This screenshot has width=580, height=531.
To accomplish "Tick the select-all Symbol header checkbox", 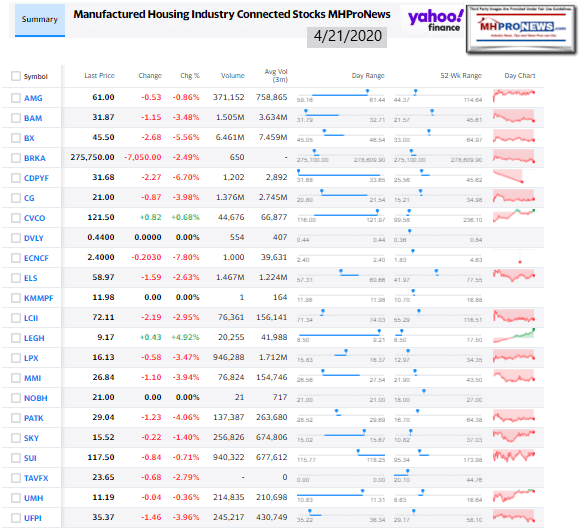I will [16, 76].
